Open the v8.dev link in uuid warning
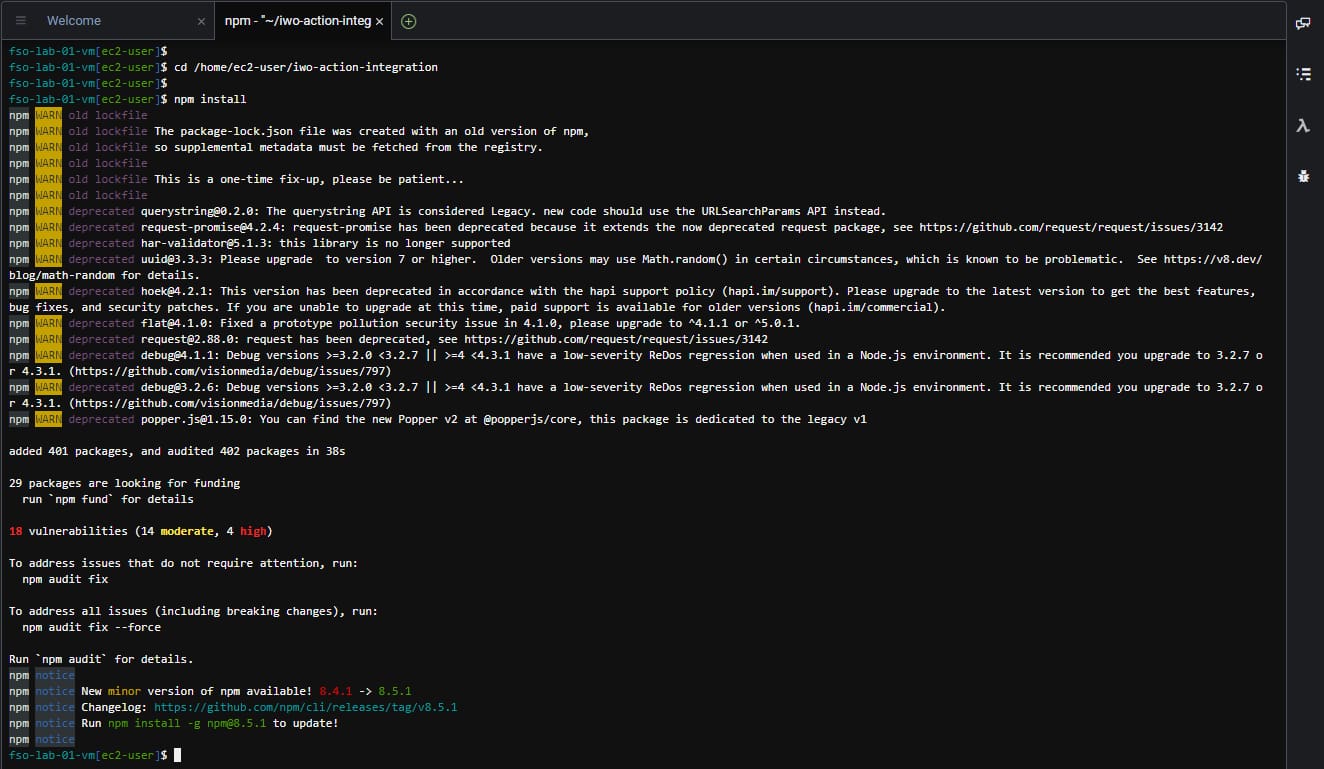 (1230, 259)
